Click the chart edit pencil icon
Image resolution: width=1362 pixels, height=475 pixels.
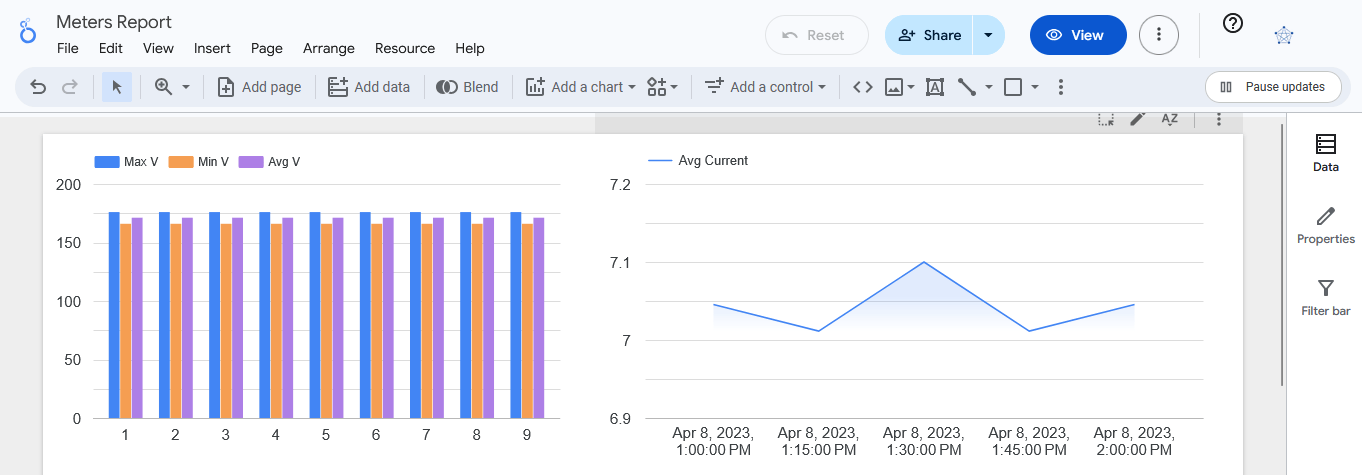tap(1137, 119)
